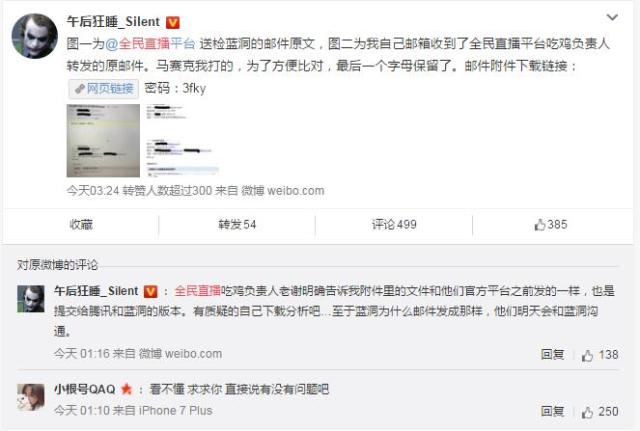Open the 网页链接 link button
This screenshot has height=431, width=640.
[104, 89]
